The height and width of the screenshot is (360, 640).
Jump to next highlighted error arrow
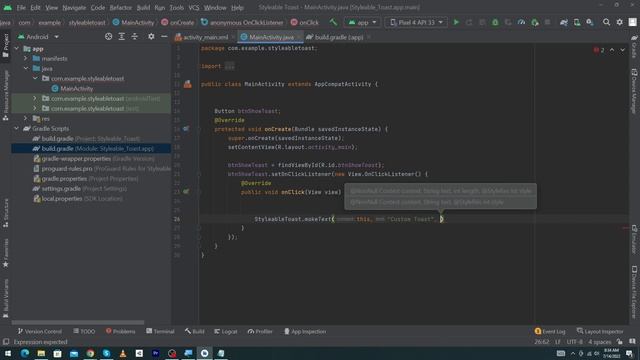(x=622, y=50)
